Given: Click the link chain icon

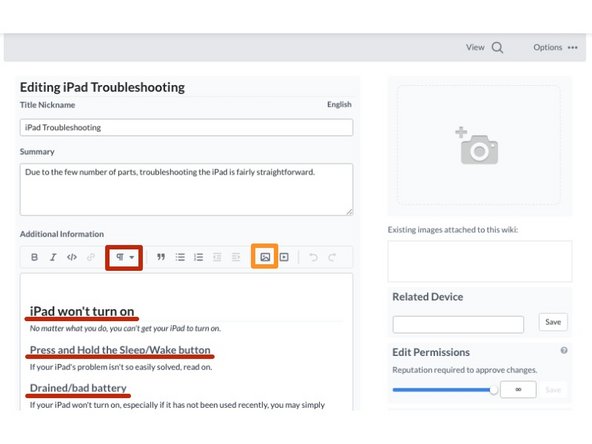Looking at the screenshot, I should tap(91, 257).
